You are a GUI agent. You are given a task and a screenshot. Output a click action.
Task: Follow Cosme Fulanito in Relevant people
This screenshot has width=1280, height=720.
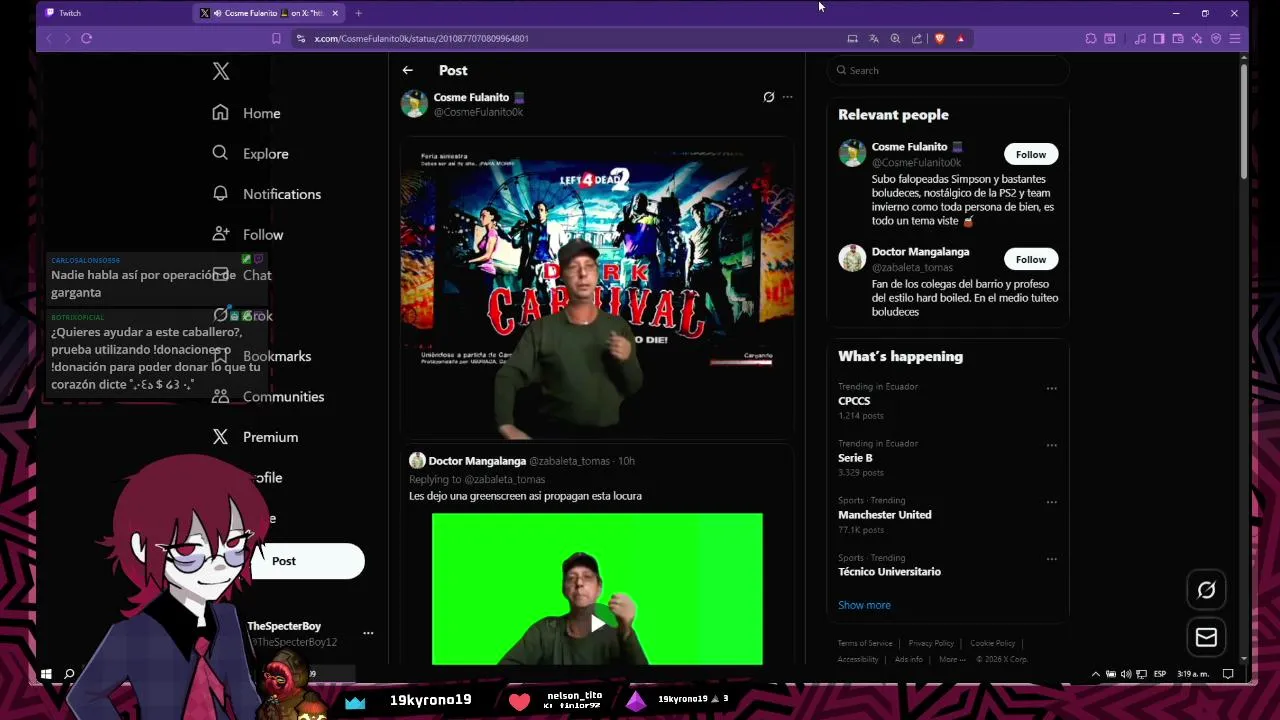click(1031, 154)
